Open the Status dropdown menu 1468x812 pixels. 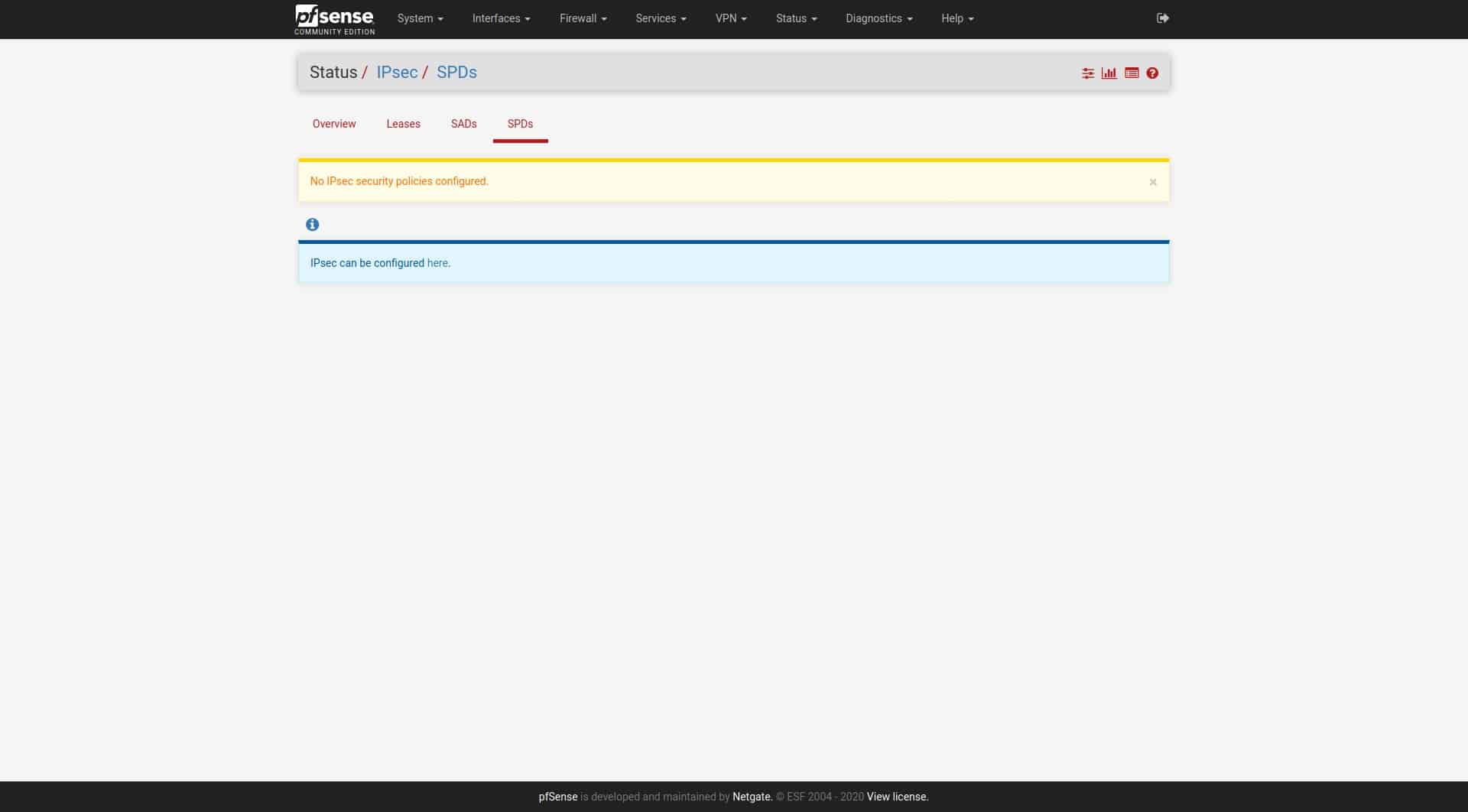(796, 18)
